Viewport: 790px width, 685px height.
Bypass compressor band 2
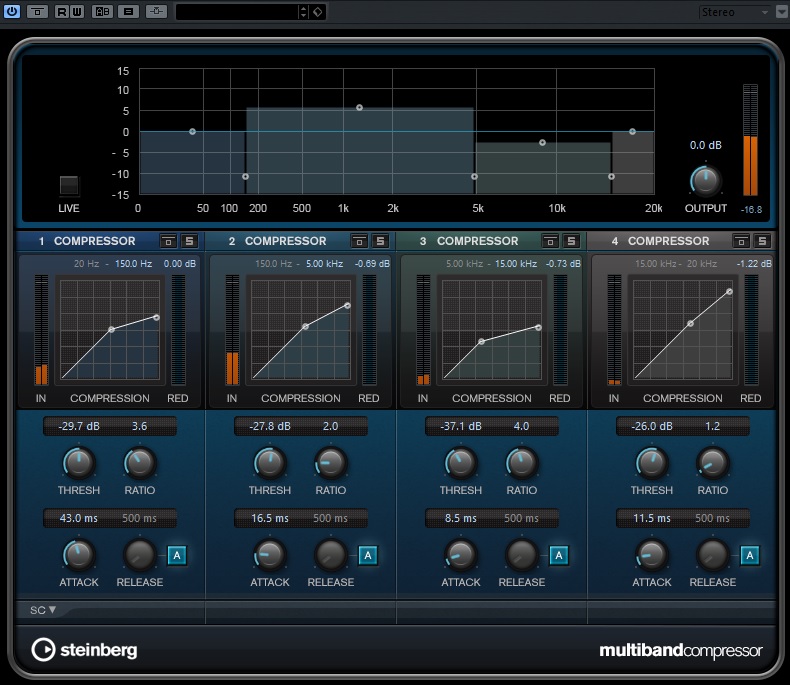(360, 241)
